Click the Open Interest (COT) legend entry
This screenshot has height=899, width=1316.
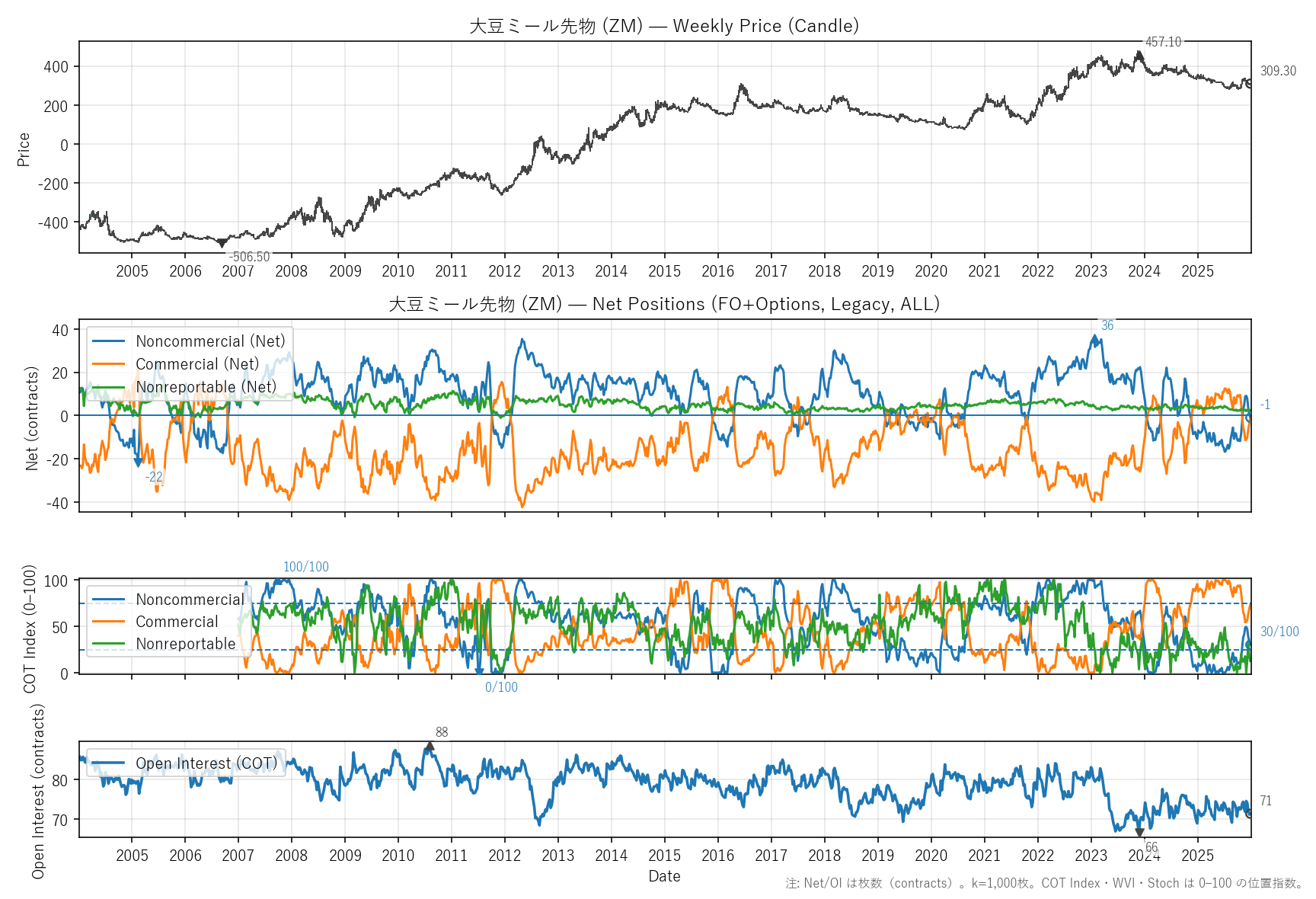pyautogui.click(x=206, y=763)
